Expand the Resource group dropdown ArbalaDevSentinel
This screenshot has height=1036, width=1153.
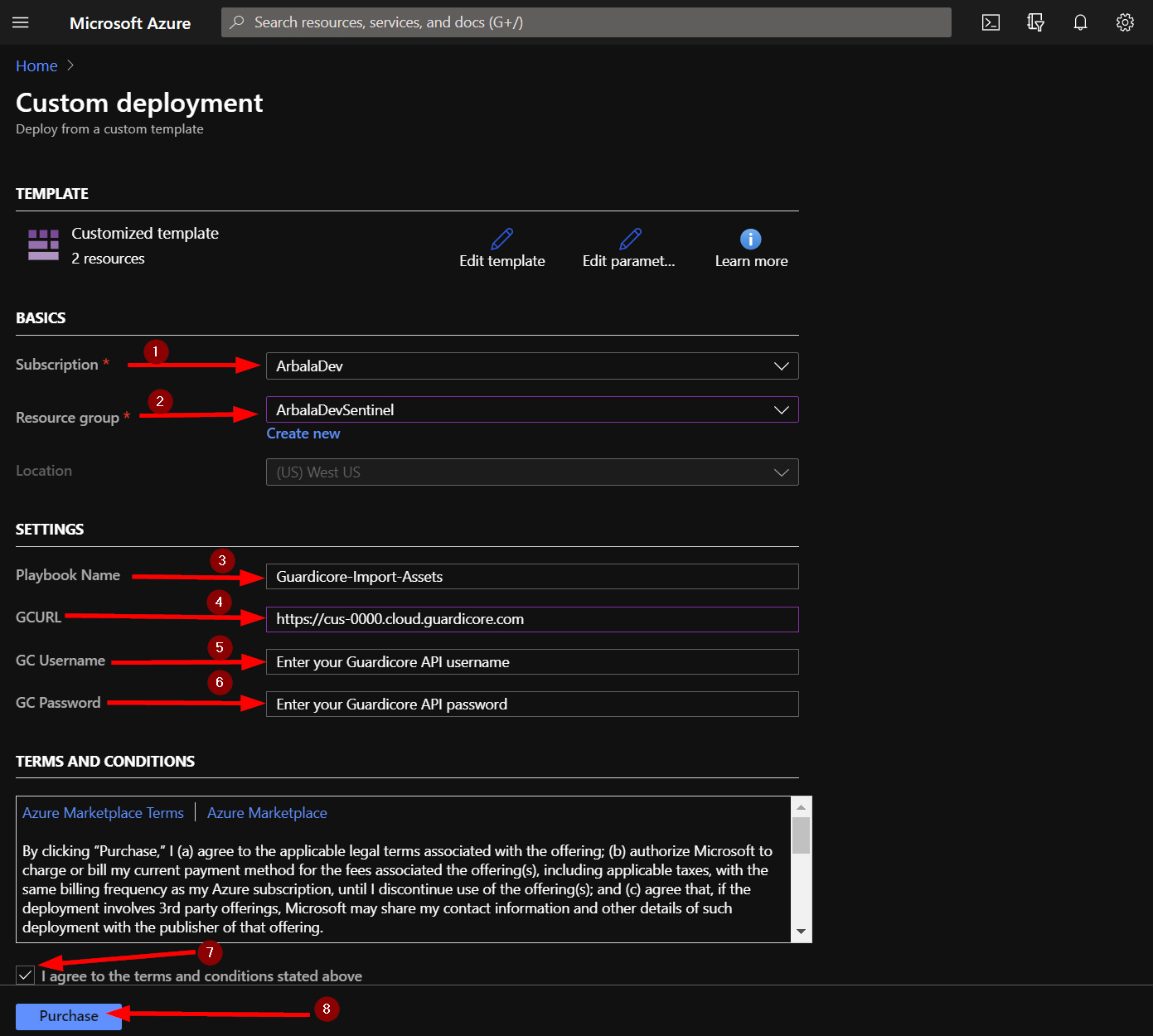[532, 409]
